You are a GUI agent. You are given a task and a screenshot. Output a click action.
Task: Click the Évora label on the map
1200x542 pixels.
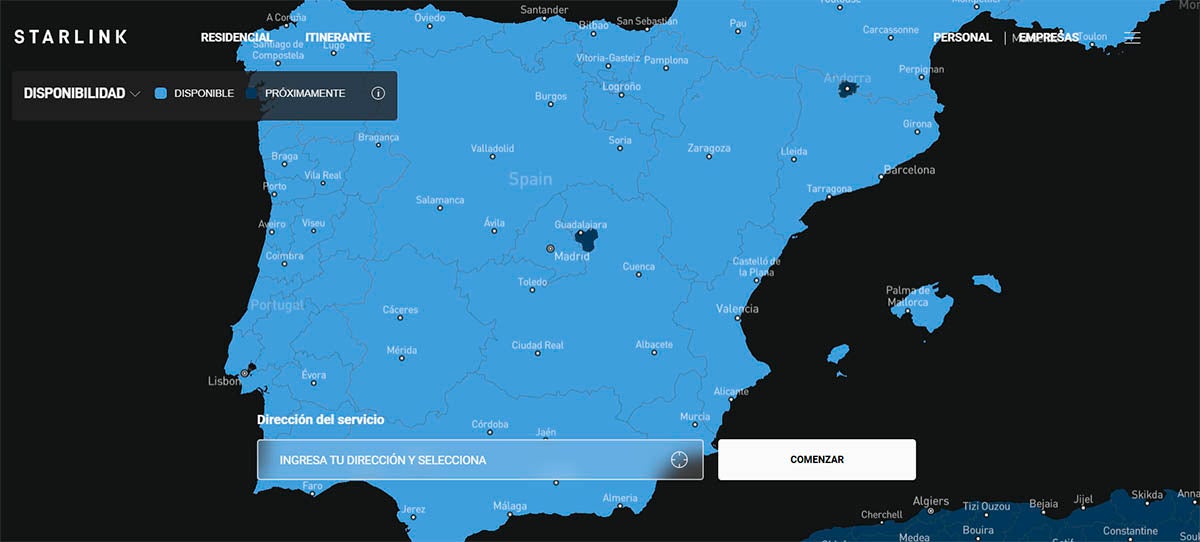[x=313, y=375]
